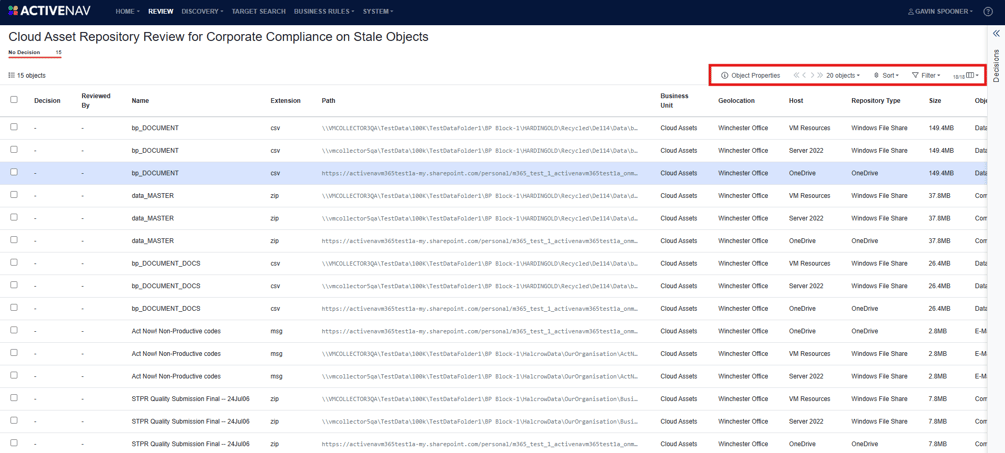The height and width of the screenshot is (453, 1005).
Task: Open the System menu dropdown
Action: tap(378, 12)
